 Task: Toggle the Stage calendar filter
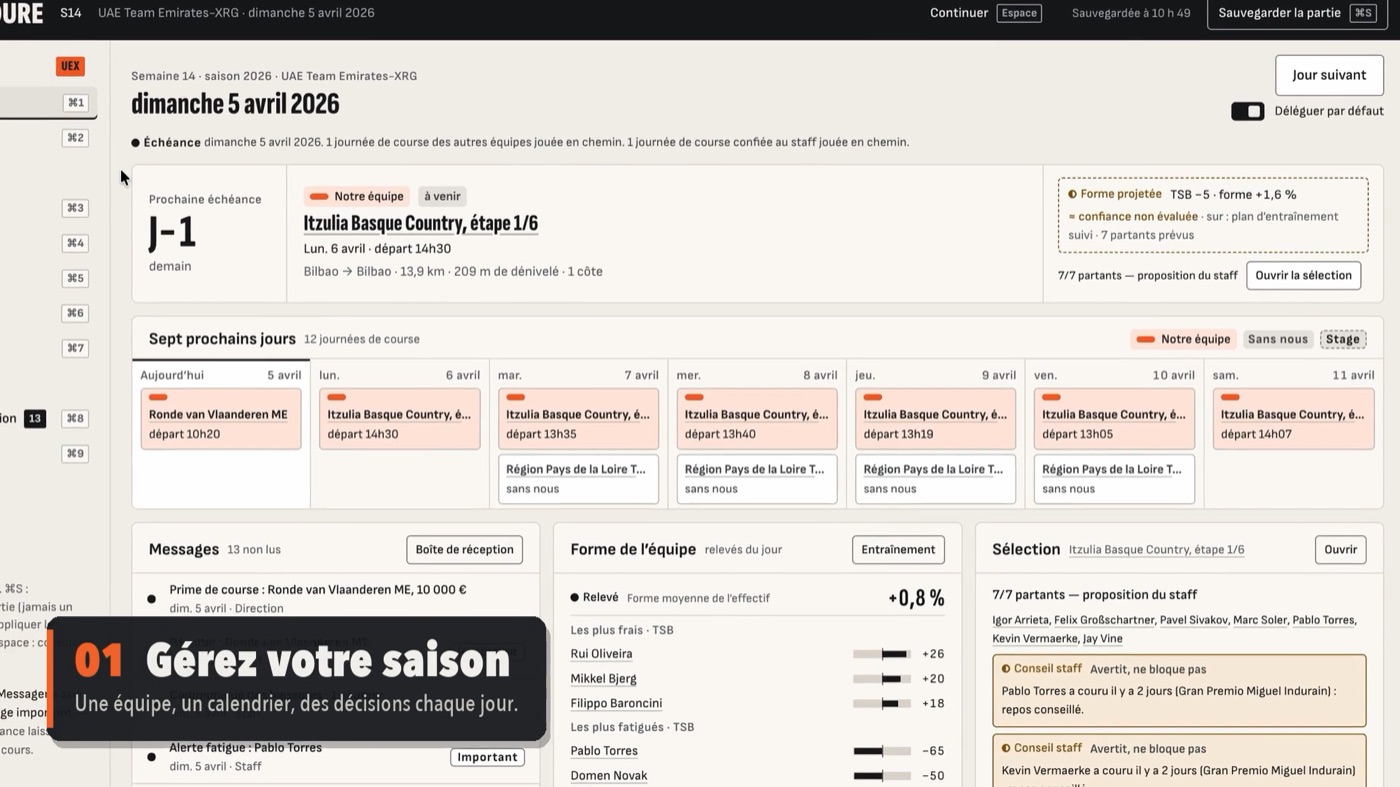click(1343, 339)
